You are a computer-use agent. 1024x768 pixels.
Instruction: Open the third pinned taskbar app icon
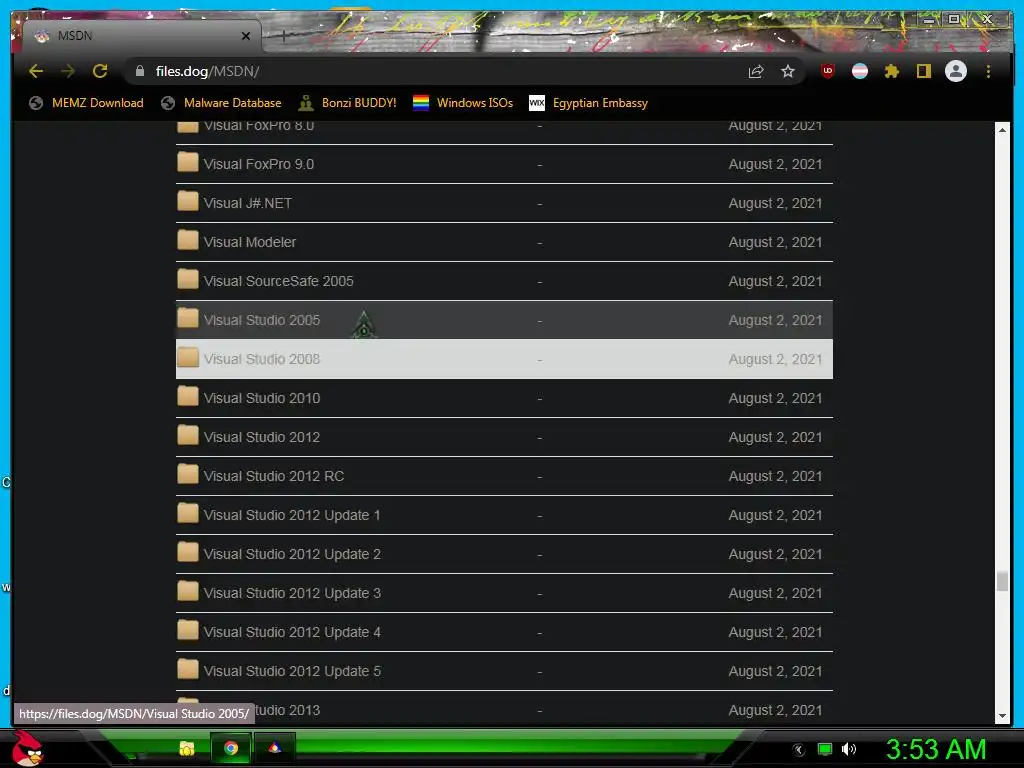pyautogui.click(x=274, y=748)
